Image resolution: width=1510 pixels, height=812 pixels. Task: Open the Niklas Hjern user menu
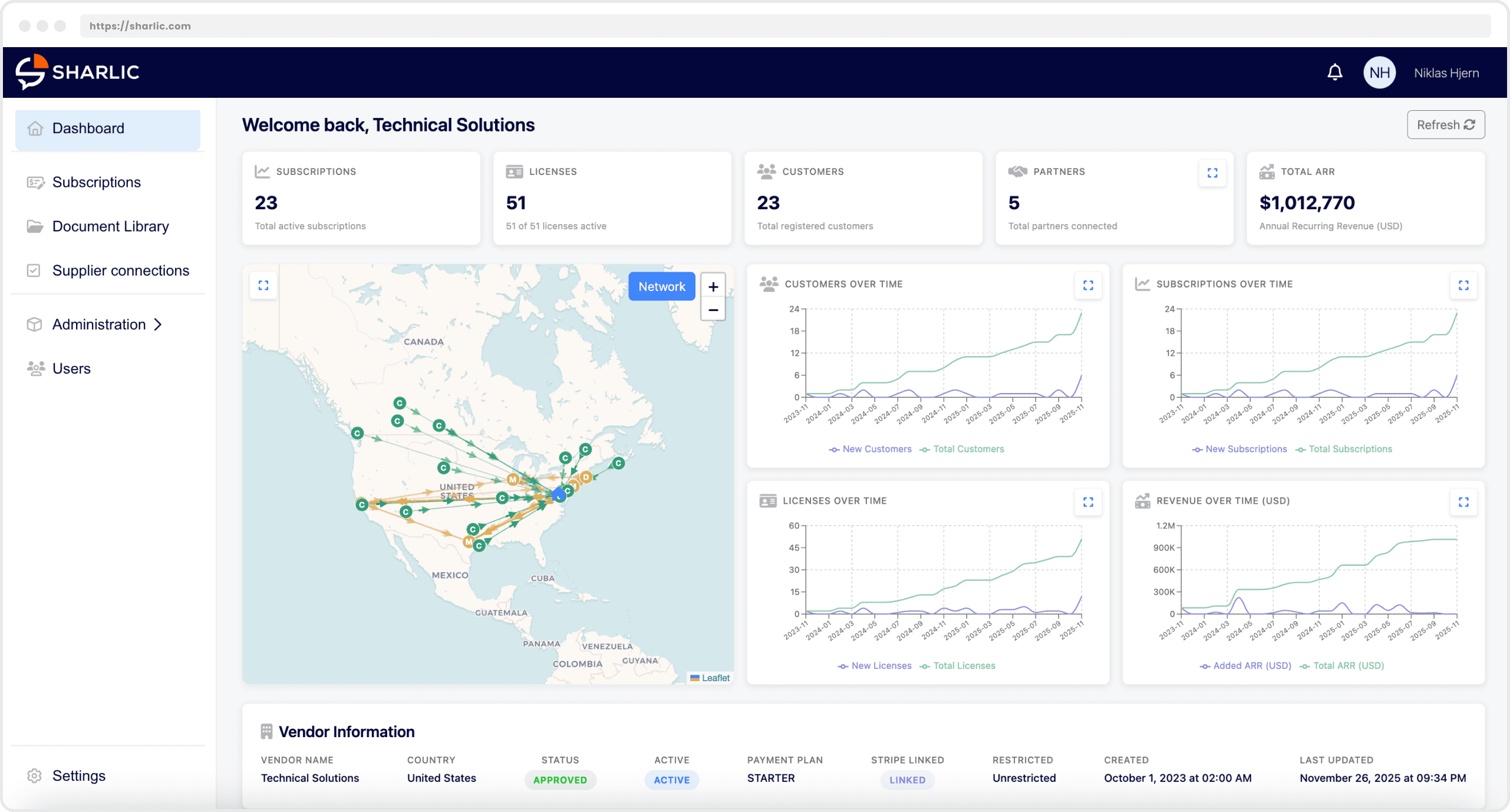point(1446,73)
